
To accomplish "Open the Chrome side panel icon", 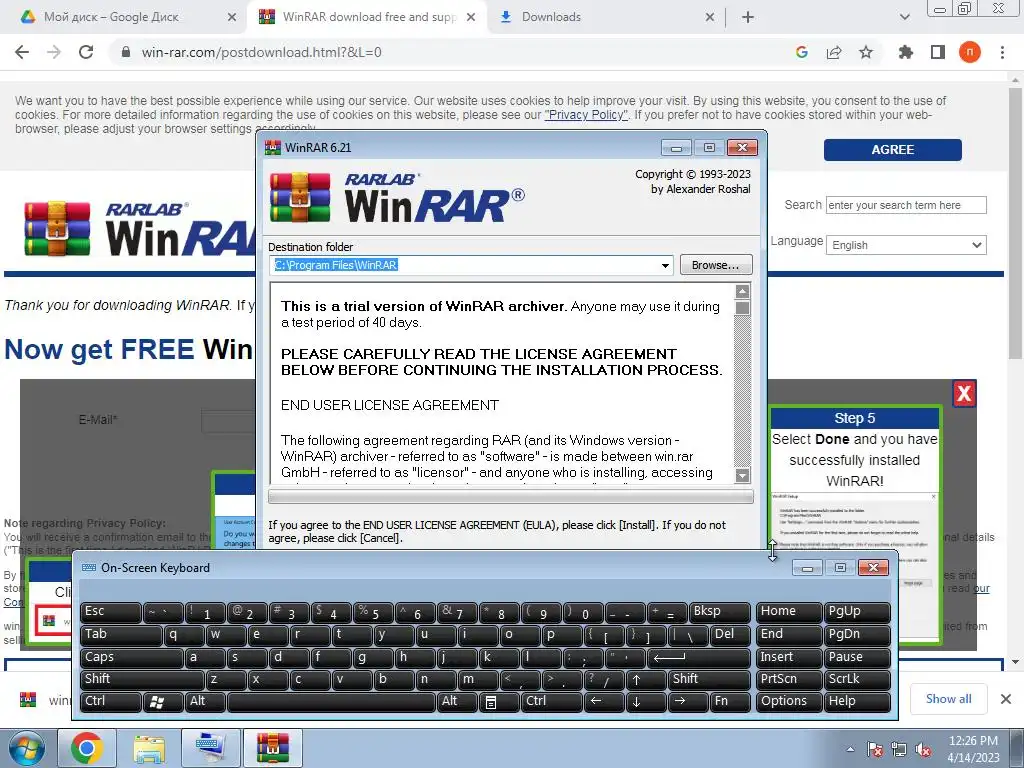I will point(937,52).
